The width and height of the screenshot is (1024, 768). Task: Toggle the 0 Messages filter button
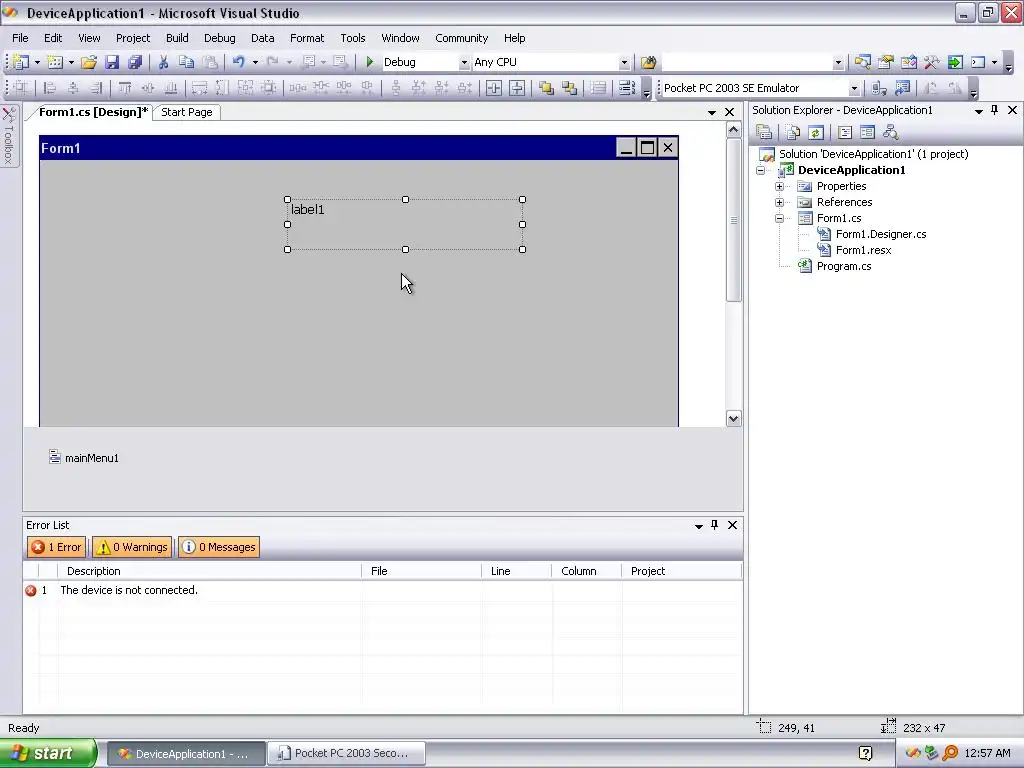click(x=219, y=547)
